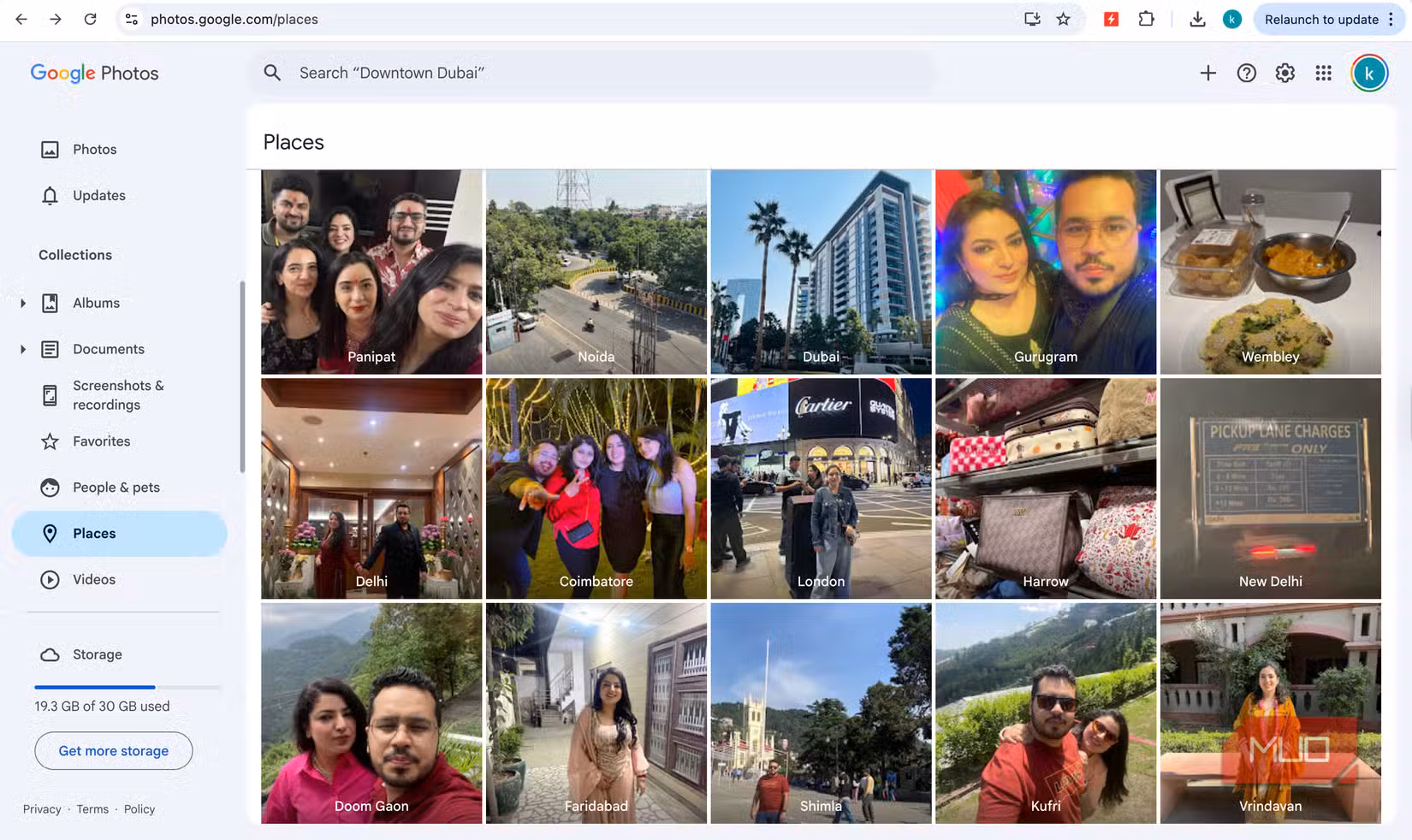The image size is (1412, 840).
Task: Expand the Albums collection
Action: 21,302
